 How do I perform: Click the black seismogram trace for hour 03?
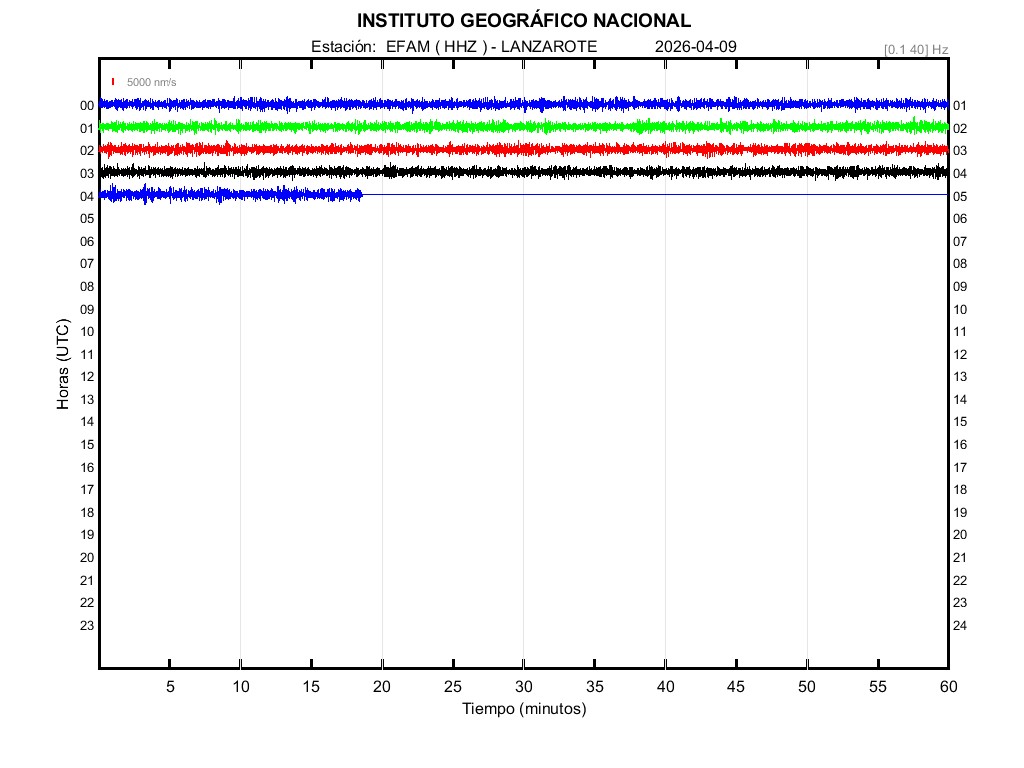(523, 172)
